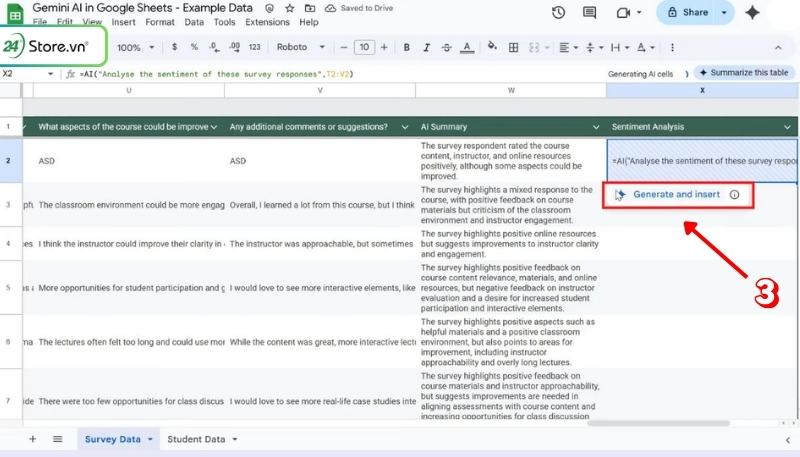Click the formula bar text
This screenshot has height=457, width=800.
[x=216, y=74]
